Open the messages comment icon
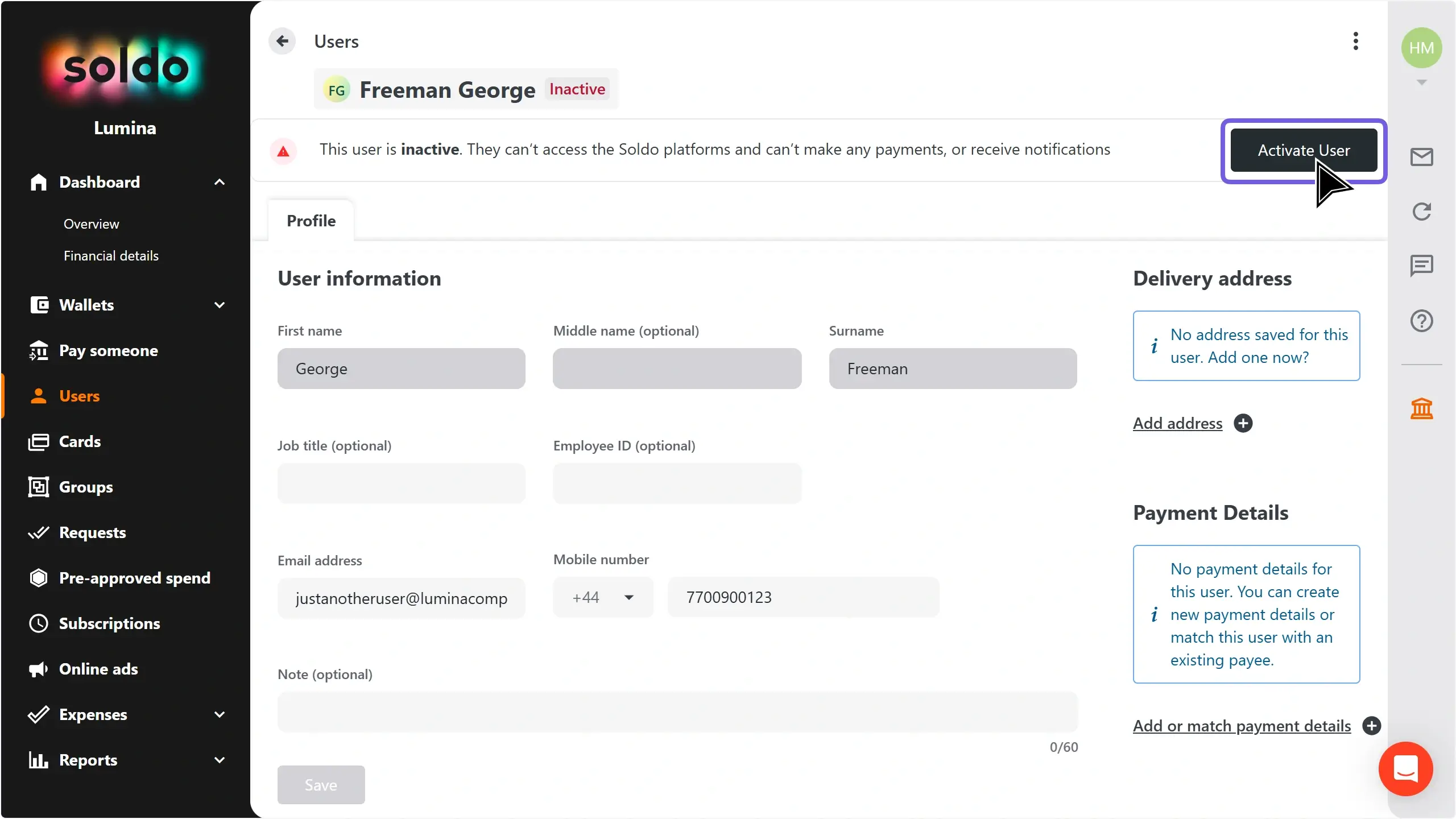Viewport: 1456px width, 819px height. pos(1421,265)
